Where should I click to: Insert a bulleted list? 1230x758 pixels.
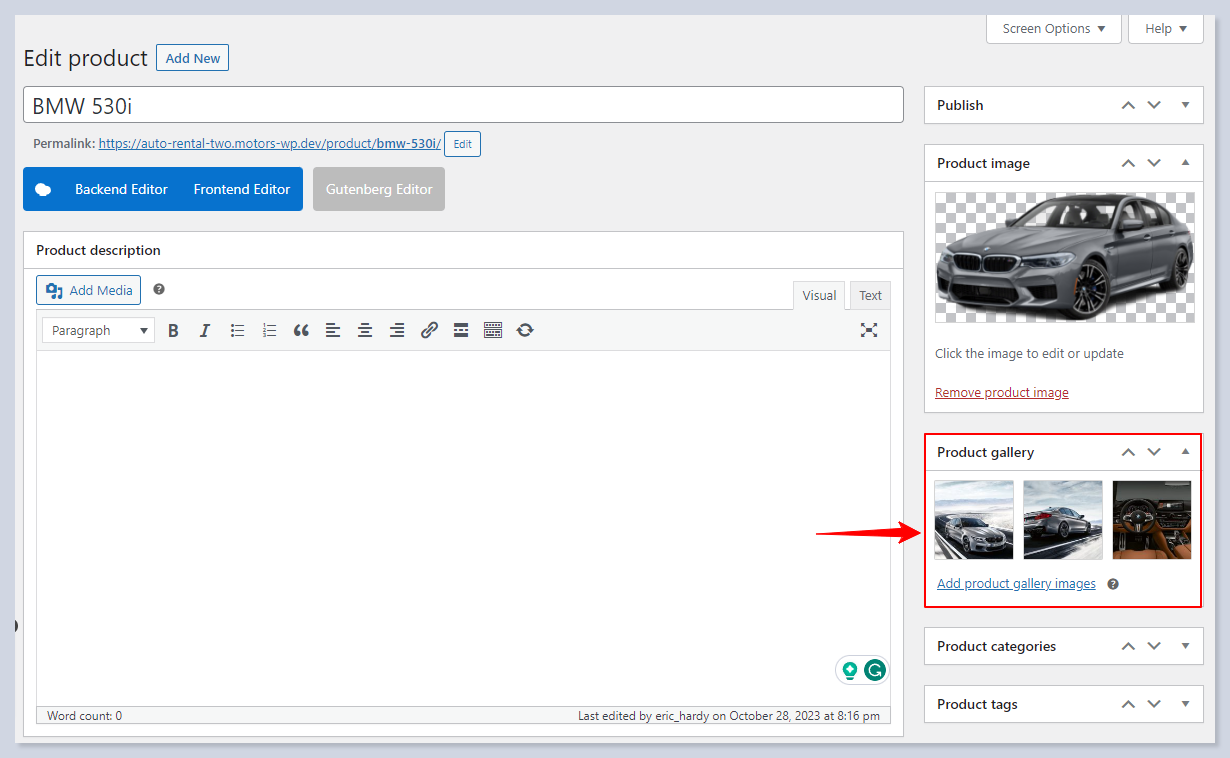pyautogui.click(x=237, y=330)
